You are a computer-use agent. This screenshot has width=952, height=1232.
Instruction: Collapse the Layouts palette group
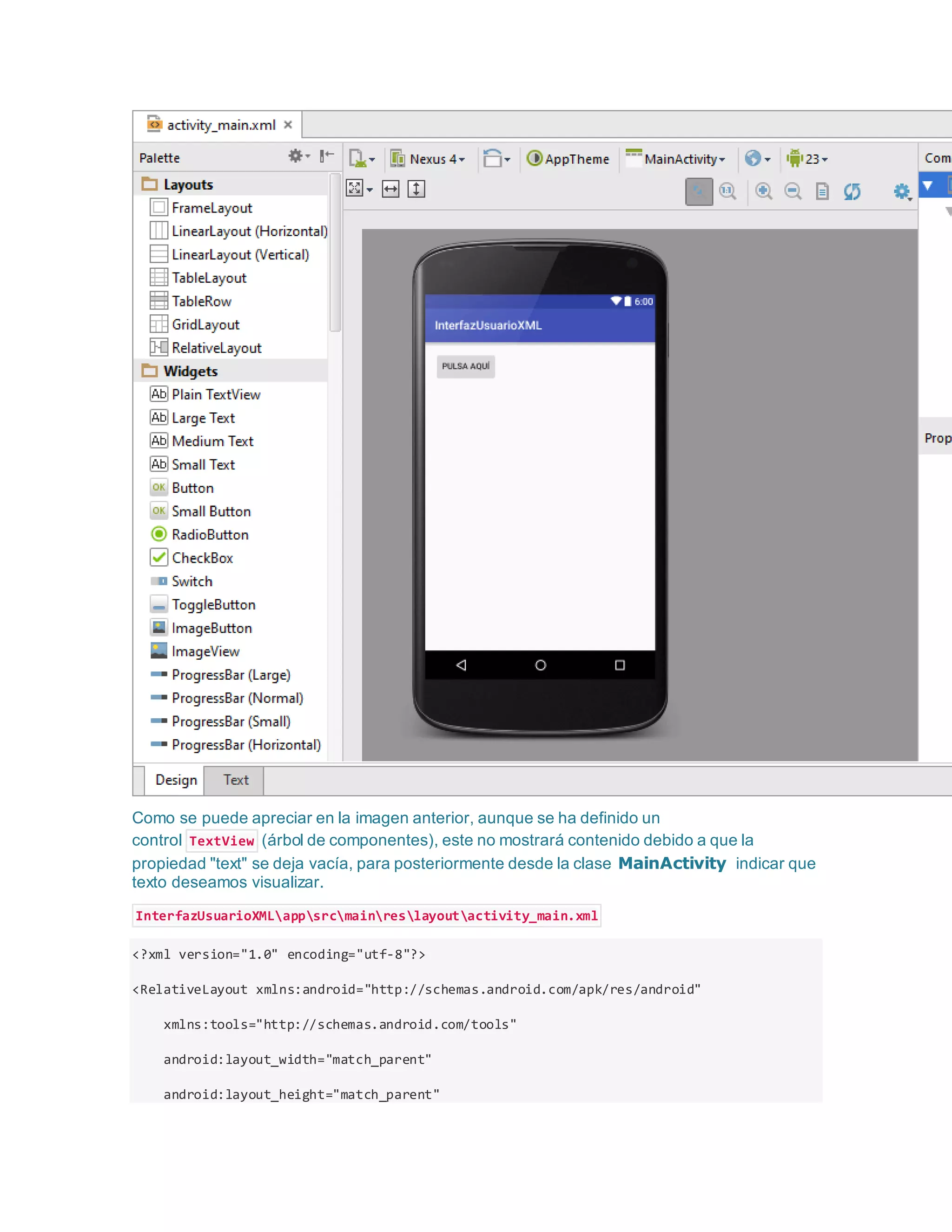231,185
